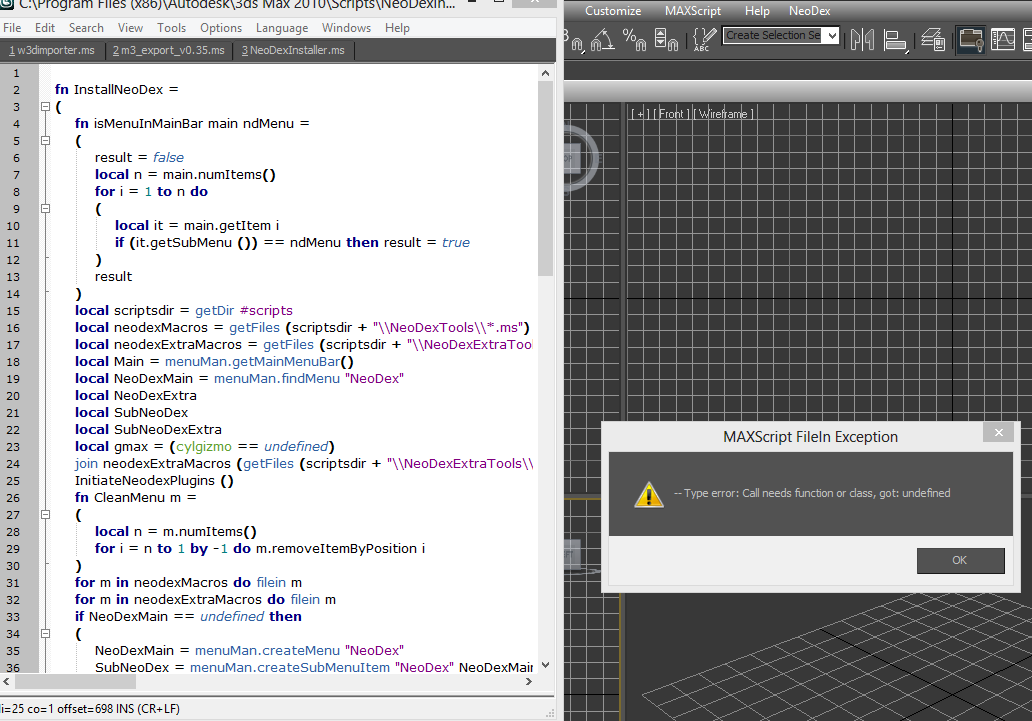Open Edit Named Selection Sets icon

click(703, 40)
